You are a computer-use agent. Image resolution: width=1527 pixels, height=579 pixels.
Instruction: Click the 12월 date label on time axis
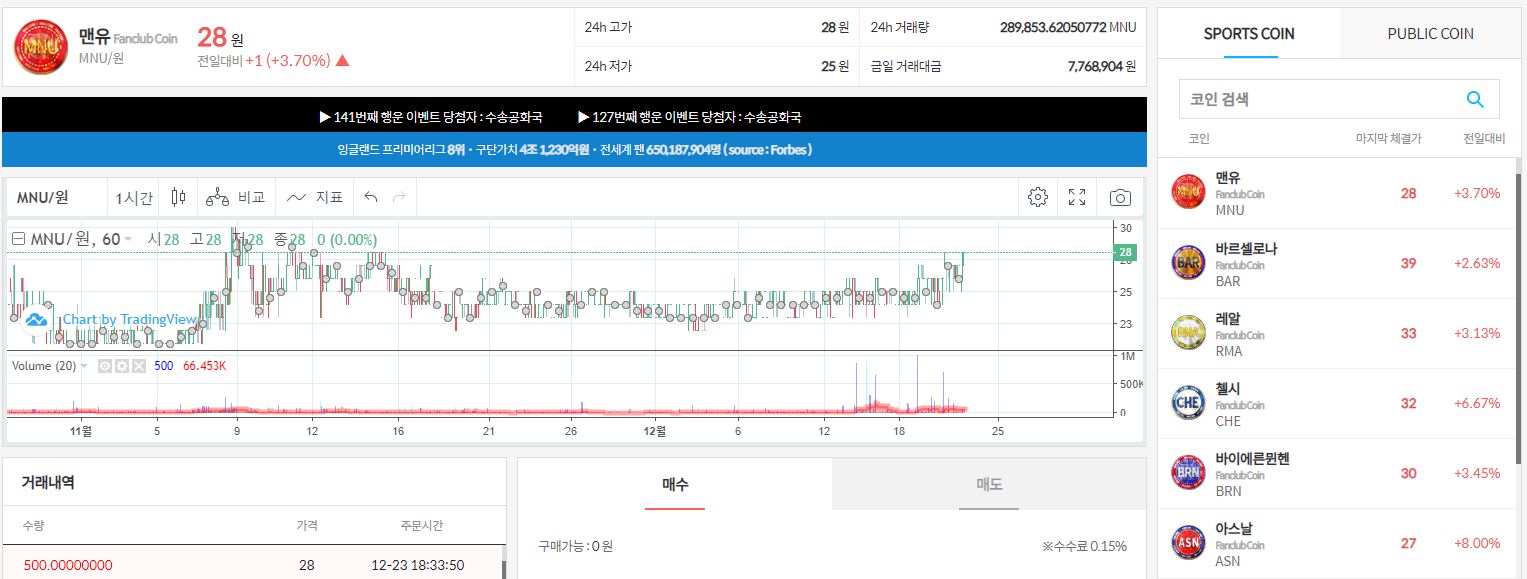(x=654, y=431)
